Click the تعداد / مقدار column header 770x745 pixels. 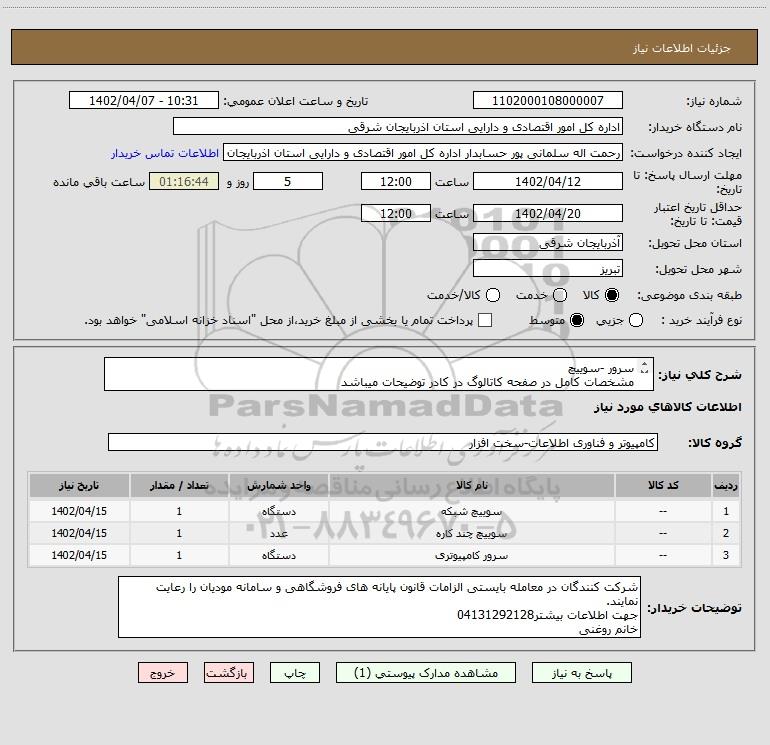[x=179, y=485]
